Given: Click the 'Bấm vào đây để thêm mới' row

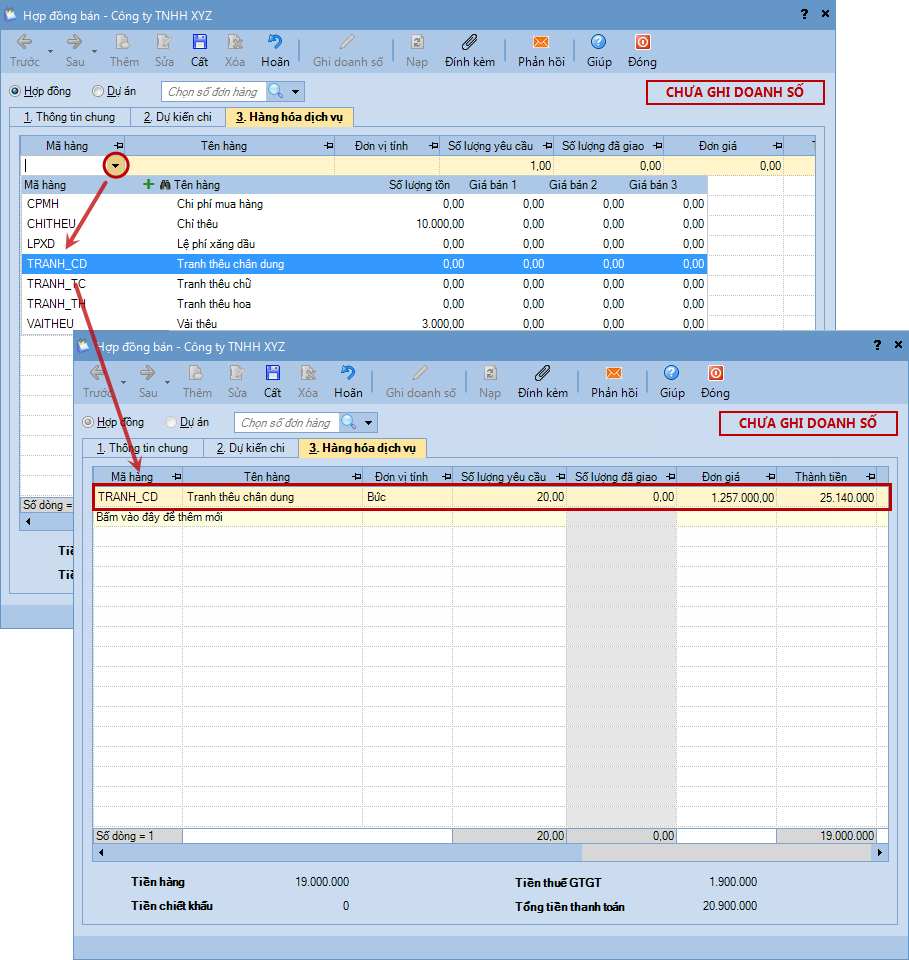Looking at the screenshot, I should 160,518.
